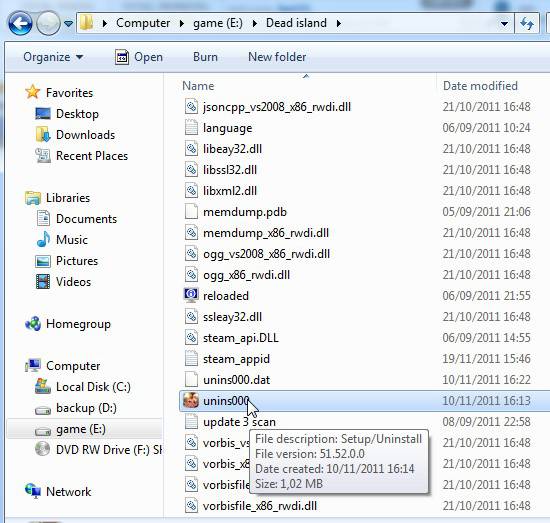Select libeay32.dll file icon
The height and width of the screenshot is (523, 550).
click(191, 148)
